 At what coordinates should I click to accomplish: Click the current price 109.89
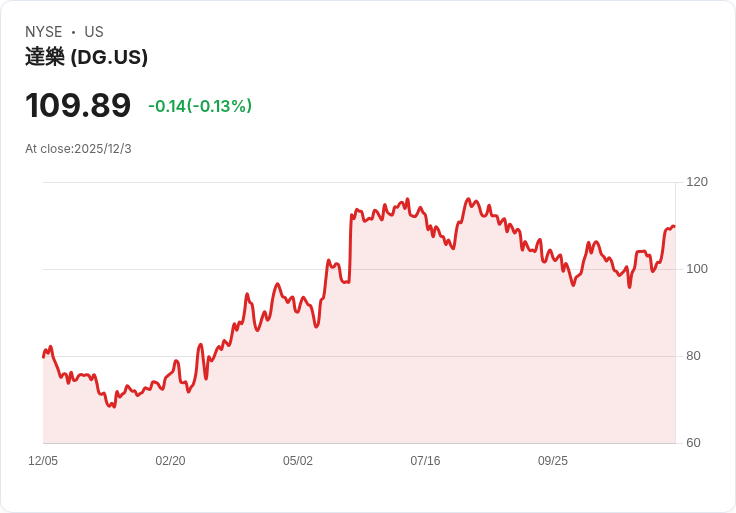click(x=78, y=105)
